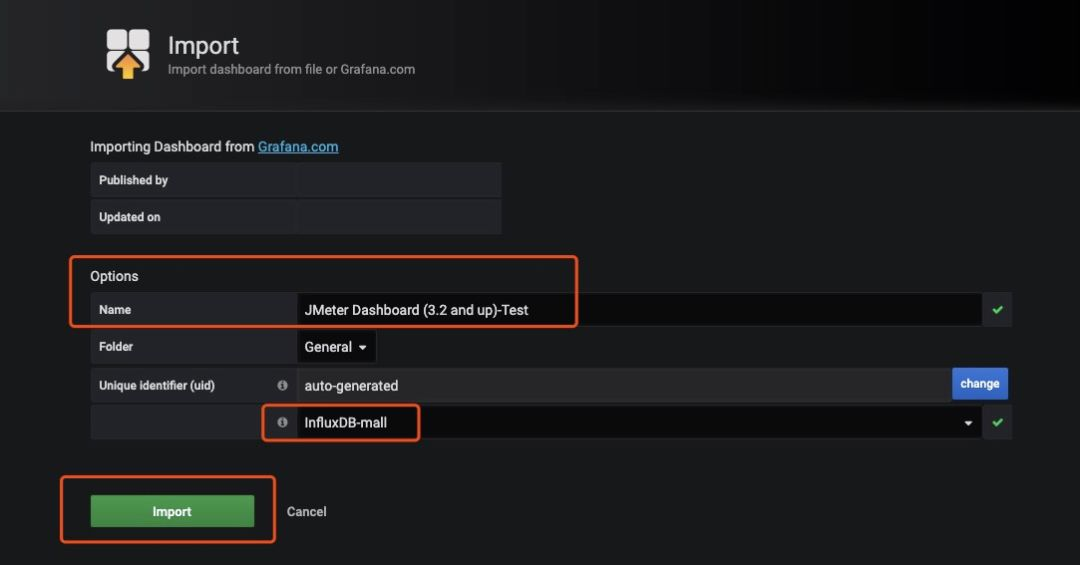Click the Folder label
The image size is (1080, 565).
point(116,347)
